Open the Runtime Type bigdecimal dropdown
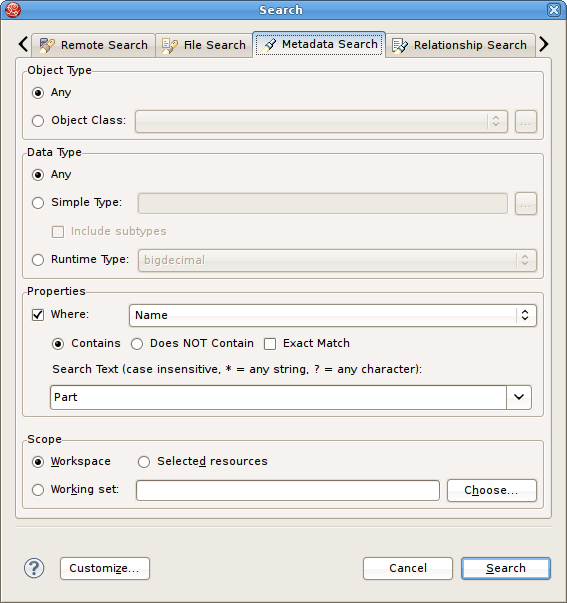This screenshot has width=567, height=603. (x=337, y=260)
